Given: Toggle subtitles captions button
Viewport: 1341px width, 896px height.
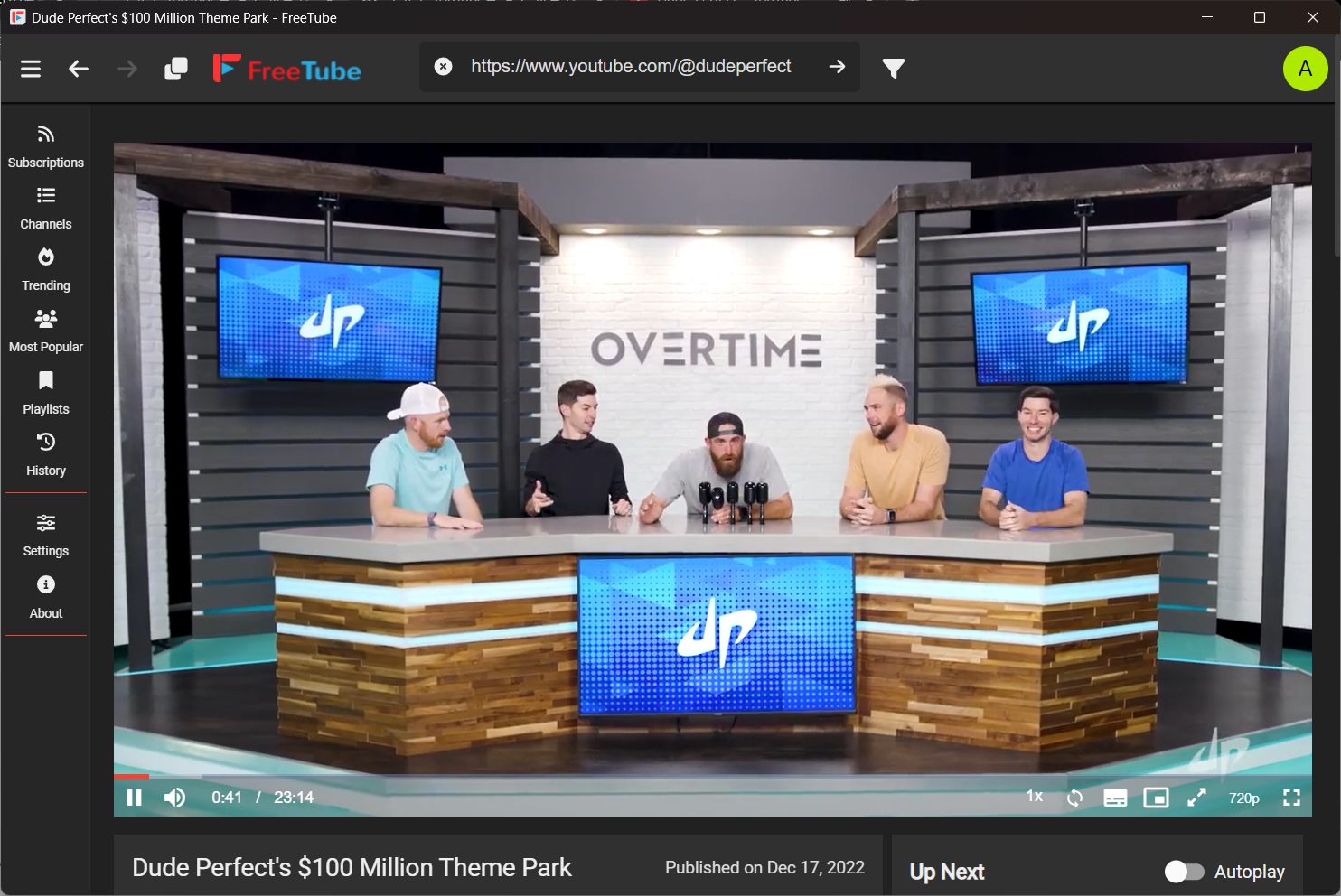Looking at the screenshot, I should [x=1115, y=798].
